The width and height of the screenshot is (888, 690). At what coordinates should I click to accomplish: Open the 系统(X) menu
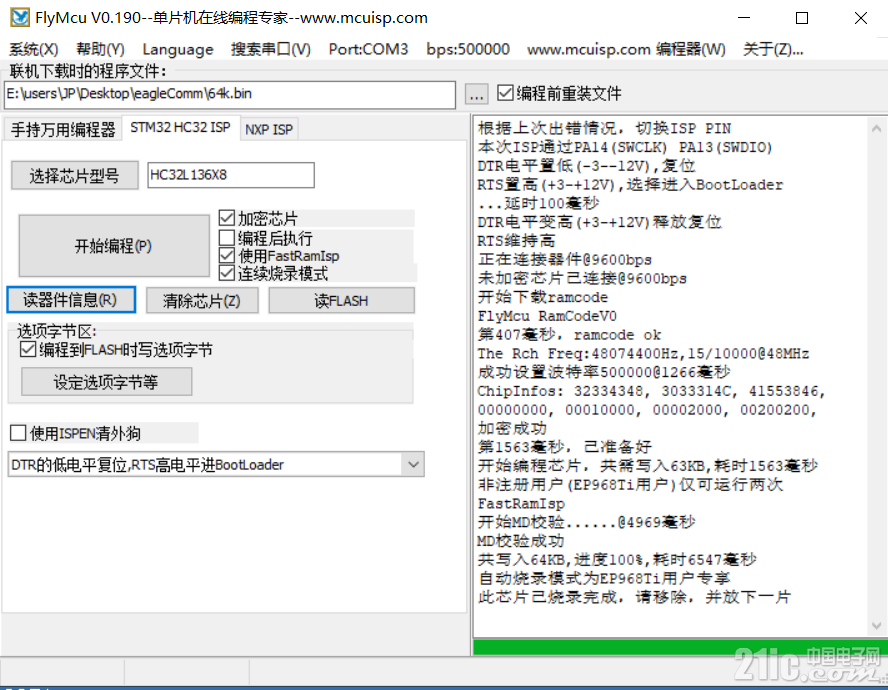pos(33,49)
